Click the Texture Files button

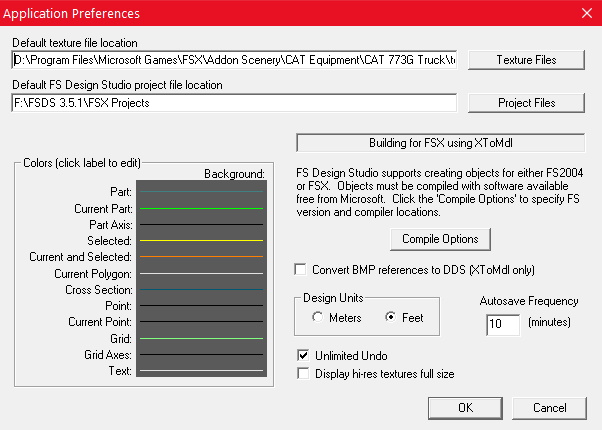pyautogui.click(x=526, y=60)
